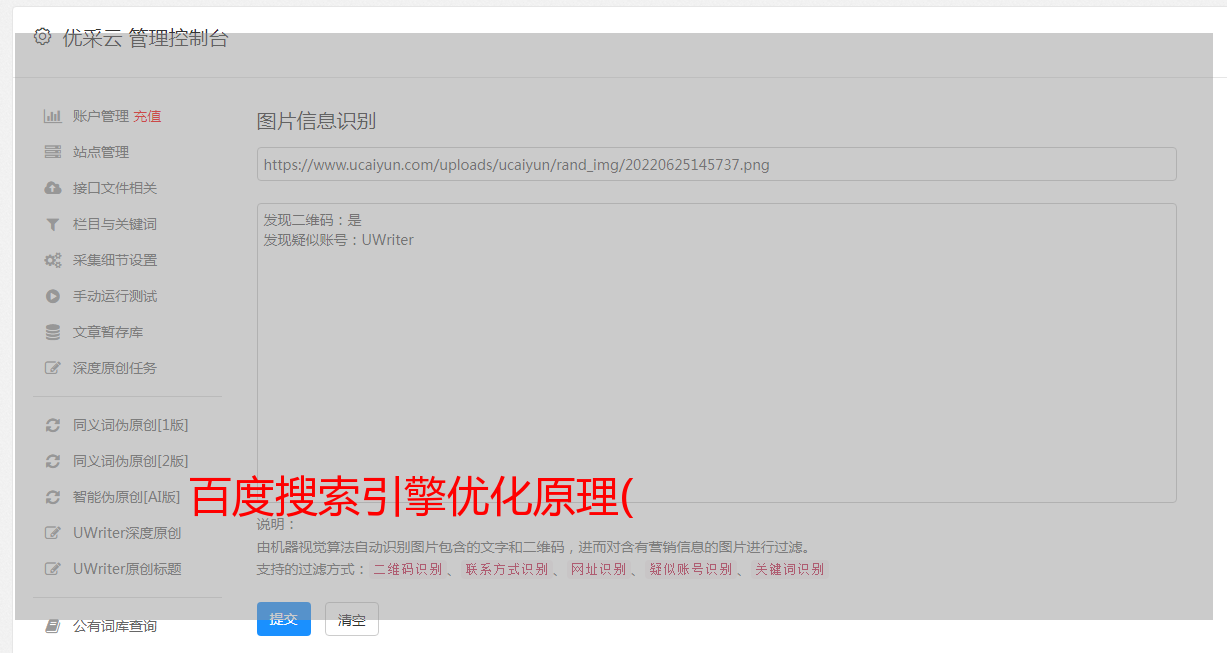1227x653 pixels.
Task: Click the 优采云 管理控制台 title
Action: [x=145, y=39]
